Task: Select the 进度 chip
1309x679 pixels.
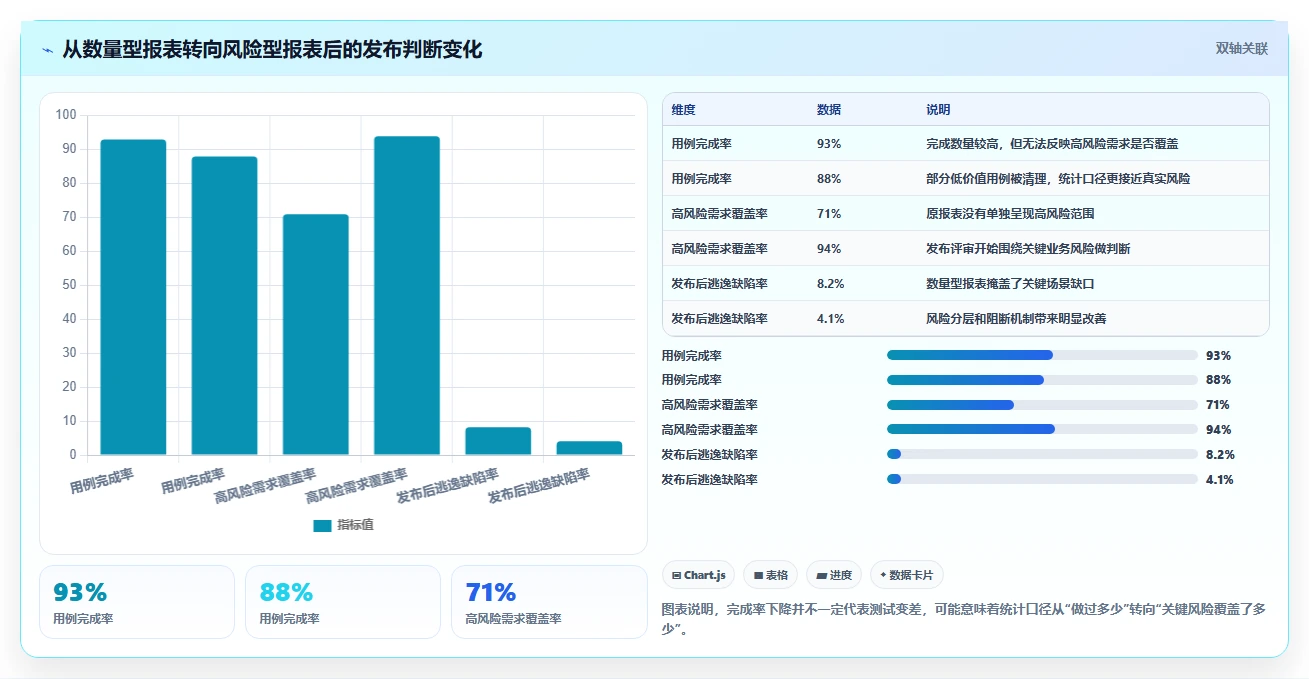Action: pos(834,575)
